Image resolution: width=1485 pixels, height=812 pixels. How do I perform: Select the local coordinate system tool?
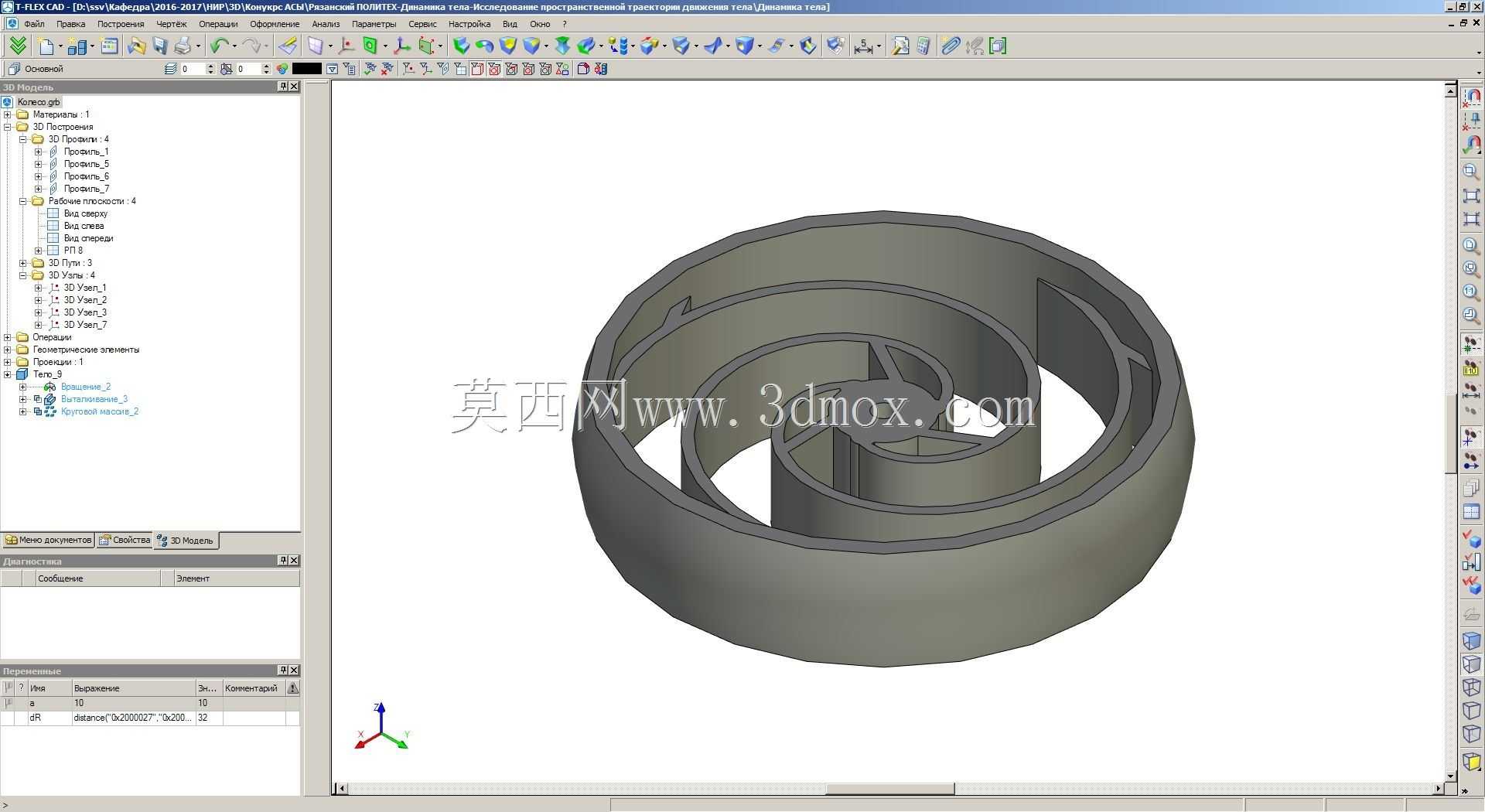(402, 46)
